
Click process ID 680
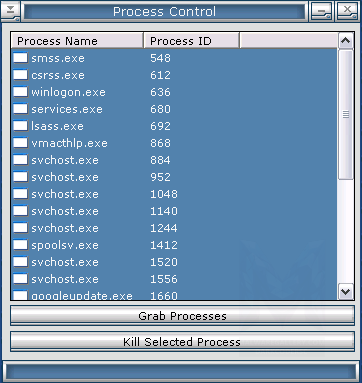[160, 109]
